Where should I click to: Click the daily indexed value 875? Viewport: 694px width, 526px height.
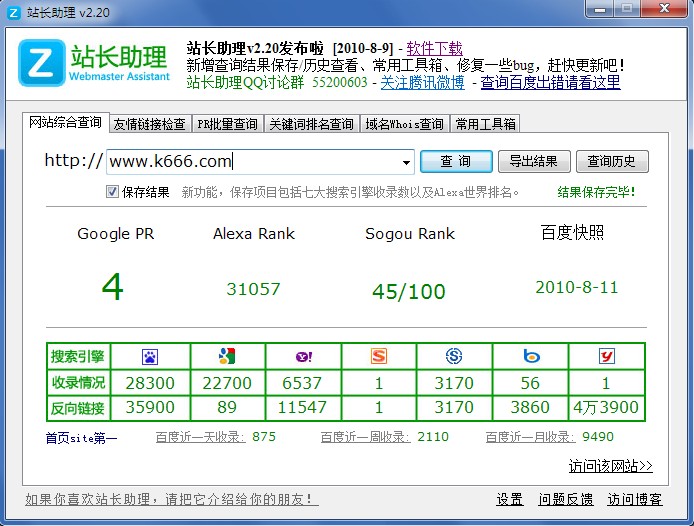[x=264, y=437]
